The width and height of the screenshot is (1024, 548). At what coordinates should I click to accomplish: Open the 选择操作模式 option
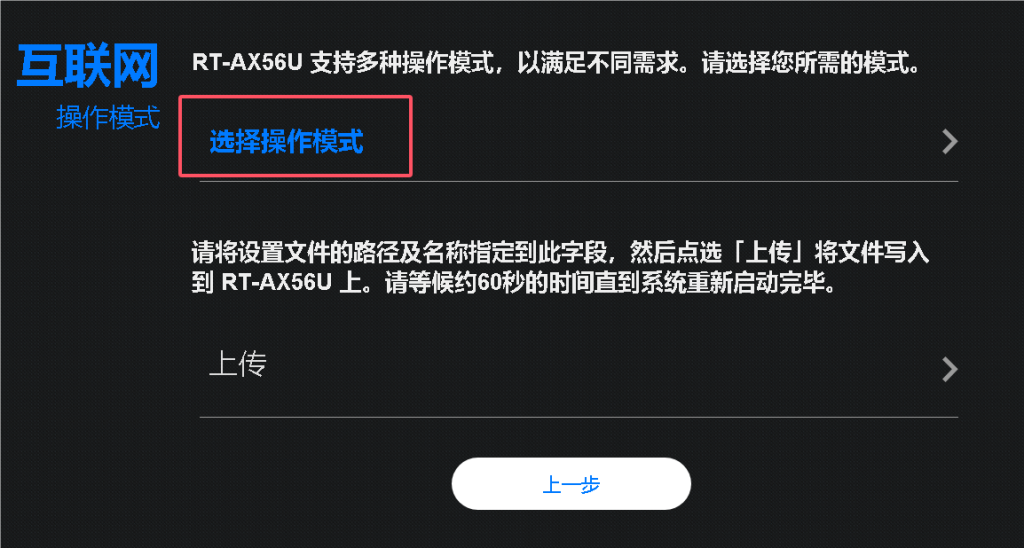[579, 142]
